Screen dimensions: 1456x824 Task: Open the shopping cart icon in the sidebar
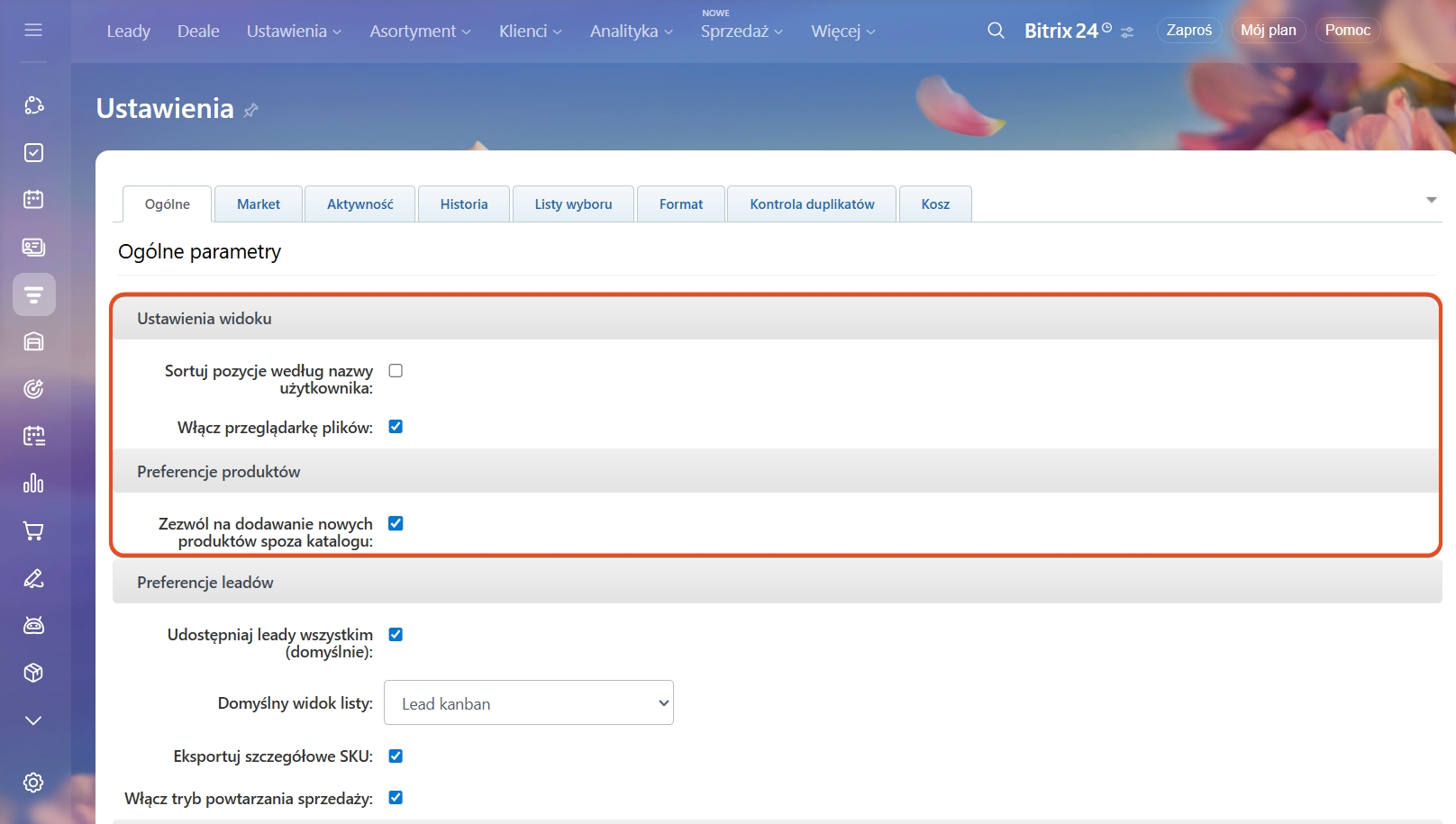pos(34,531)
